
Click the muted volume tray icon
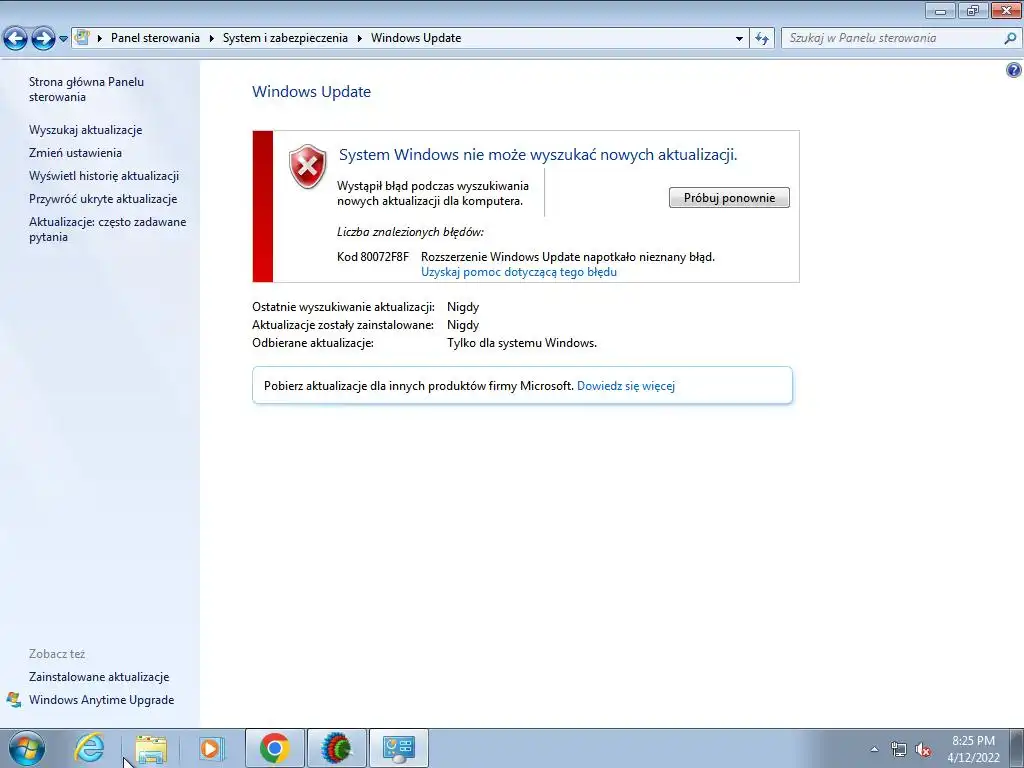click(923, 749)
